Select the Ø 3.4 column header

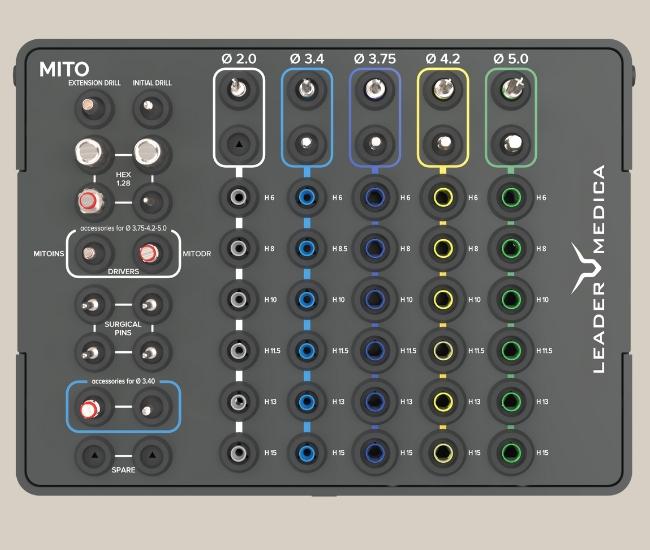click(305, 57)
